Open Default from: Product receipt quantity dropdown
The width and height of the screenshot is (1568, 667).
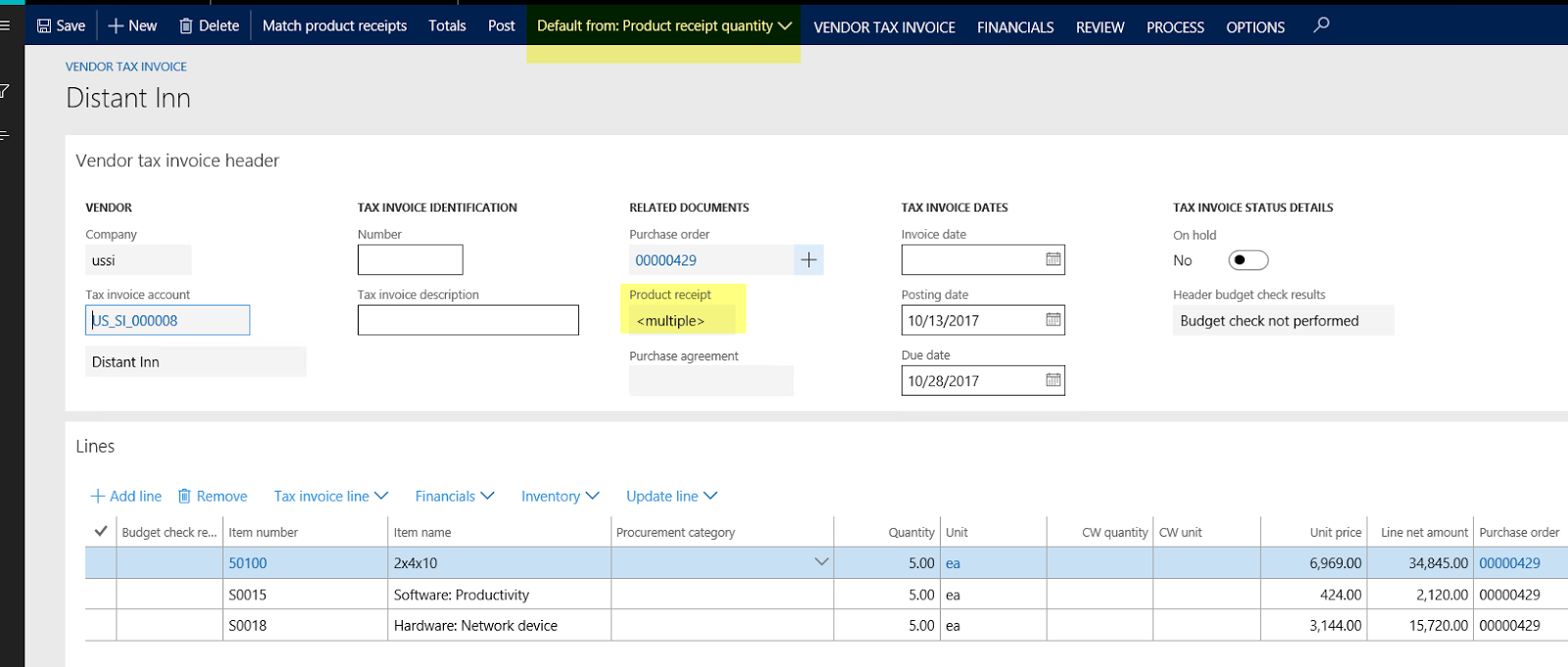(663, 25)
